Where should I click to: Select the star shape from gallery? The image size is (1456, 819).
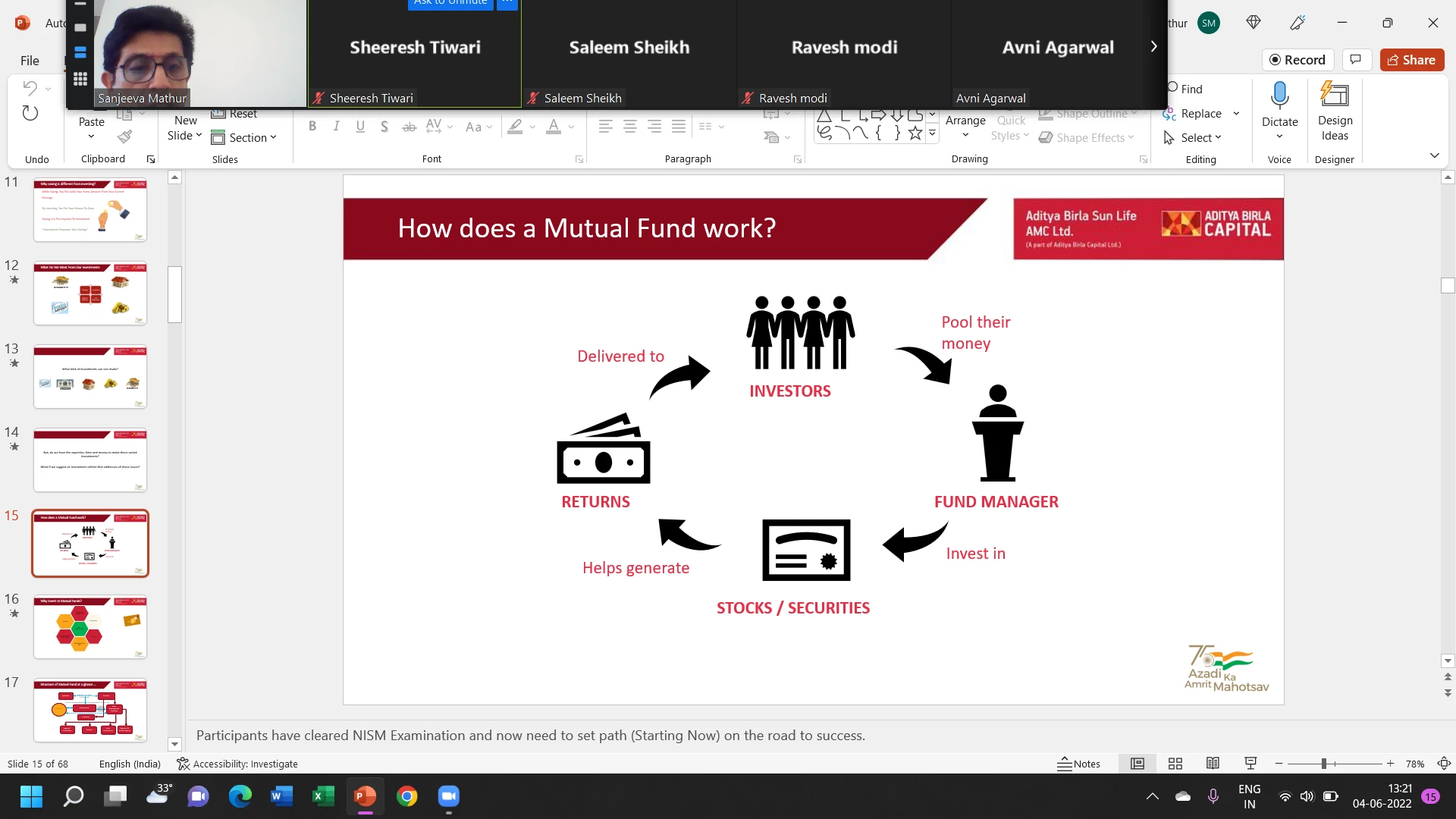click(915, 133)
